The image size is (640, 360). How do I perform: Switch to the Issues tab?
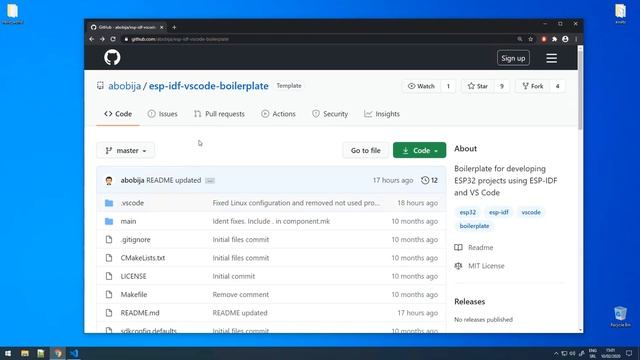(x=162, y=114)
